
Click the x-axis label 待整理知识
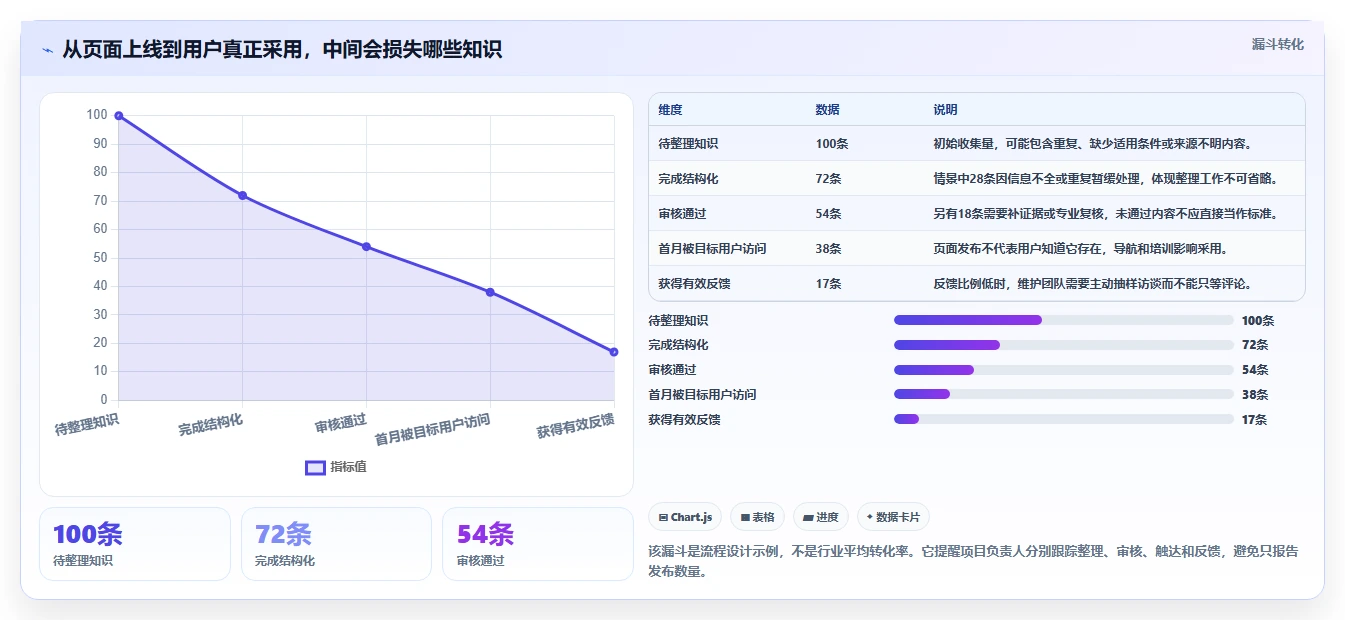pos(87,424)
